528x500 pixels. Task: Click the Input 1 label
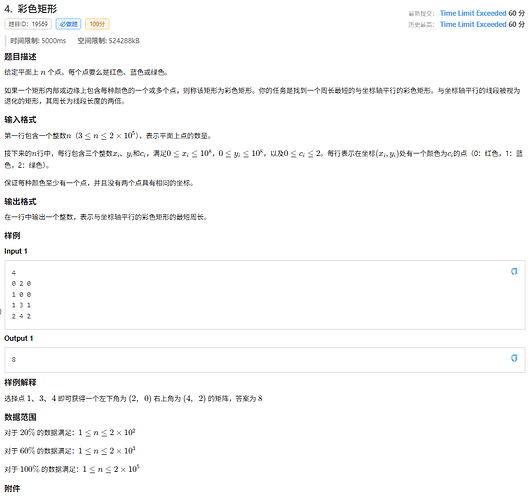click(x=15, y=251)
